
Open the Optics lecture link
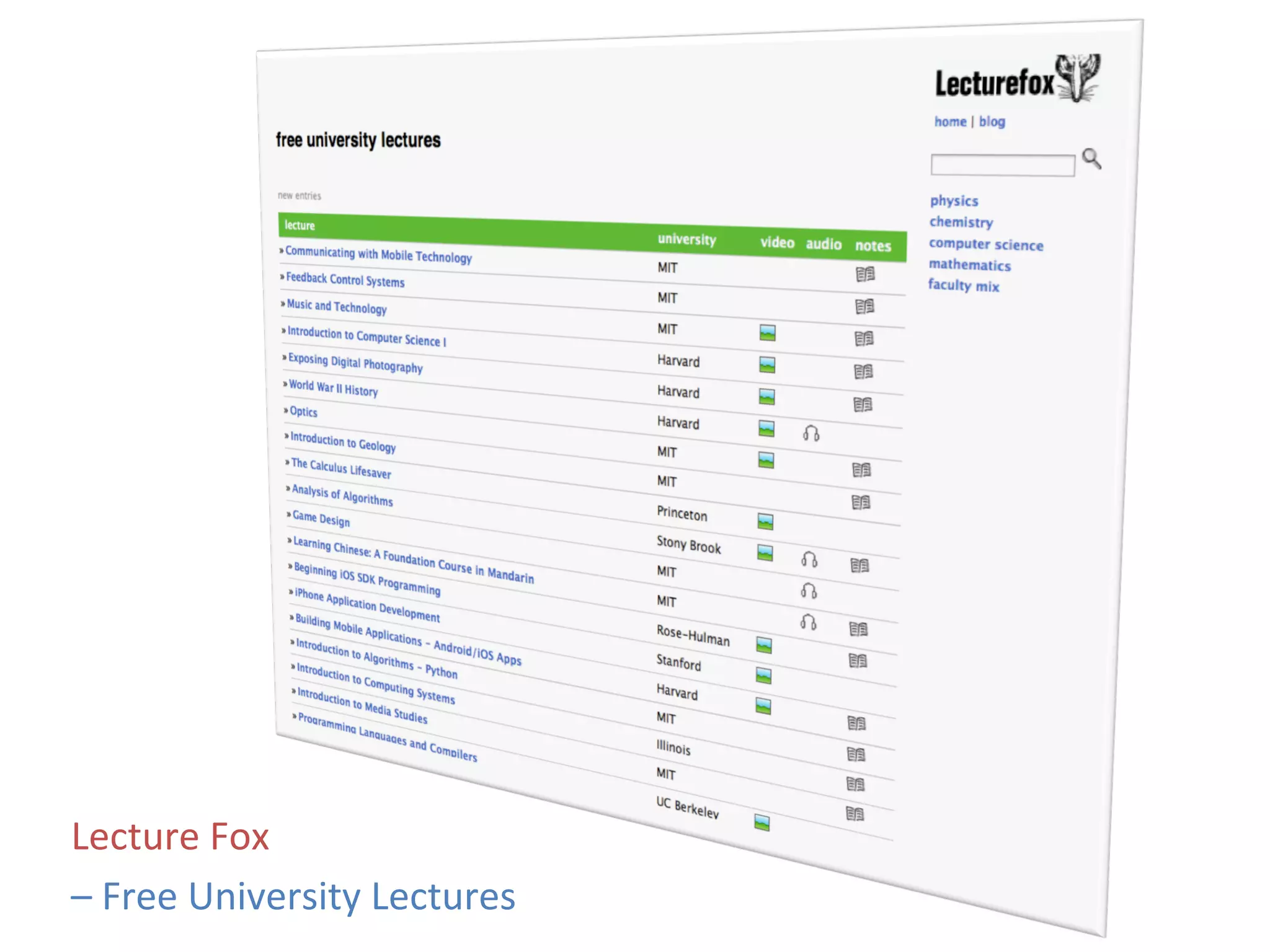point(303,412)
